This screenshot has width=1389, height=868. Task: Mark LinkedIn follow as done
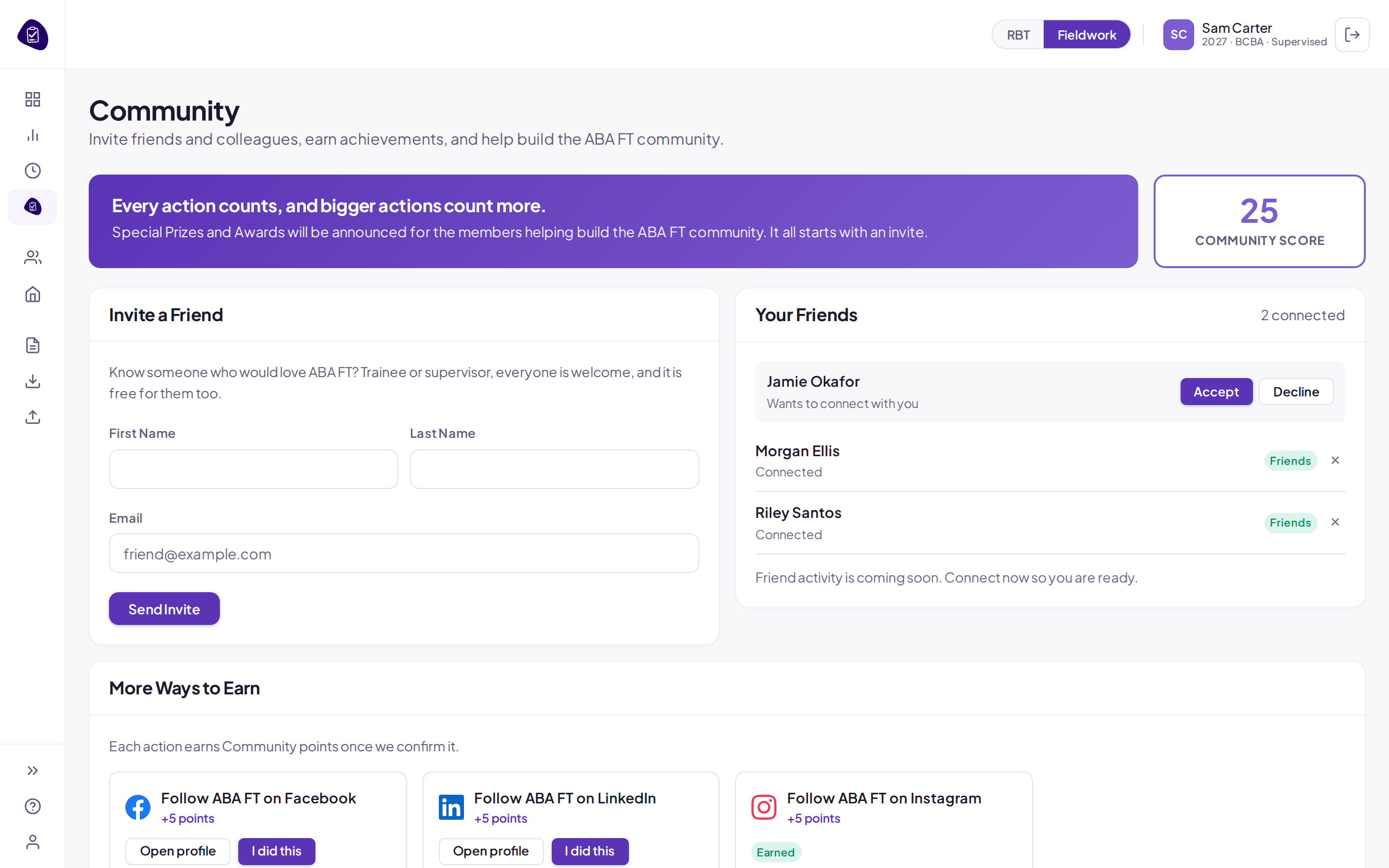click(589, 851)
